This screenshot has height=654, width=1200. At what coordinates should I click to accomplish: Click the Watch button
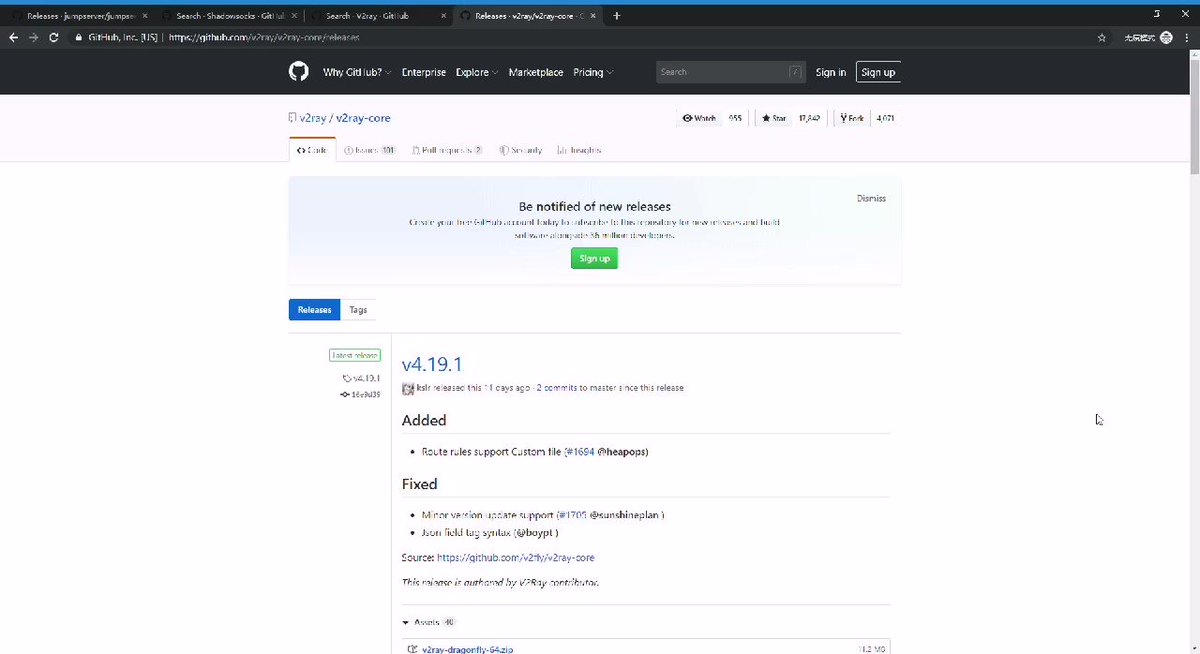[x=699, y=118]
